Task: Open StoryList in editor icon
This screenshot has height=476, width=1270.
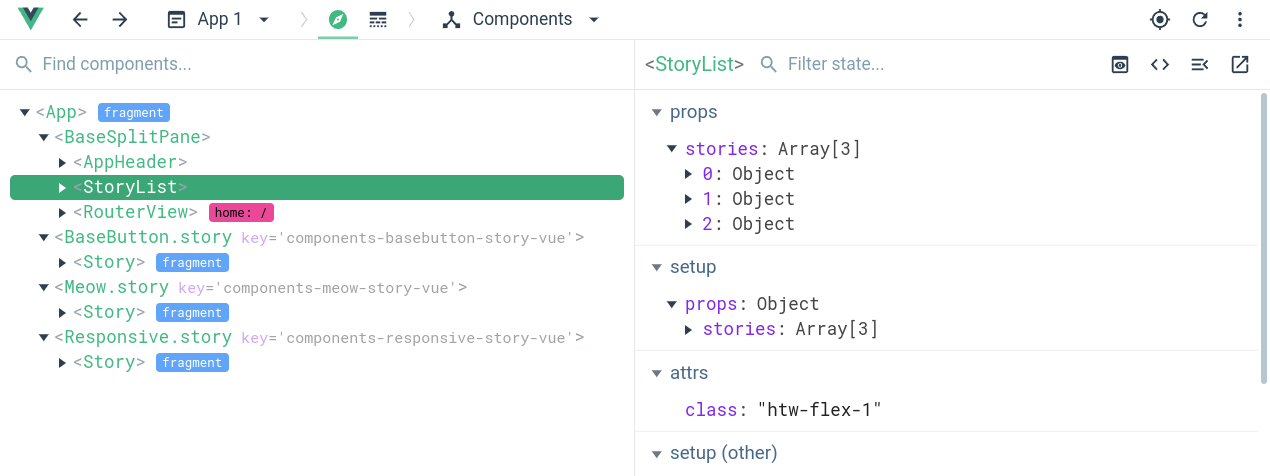Action: click(x=1240, y=64)
